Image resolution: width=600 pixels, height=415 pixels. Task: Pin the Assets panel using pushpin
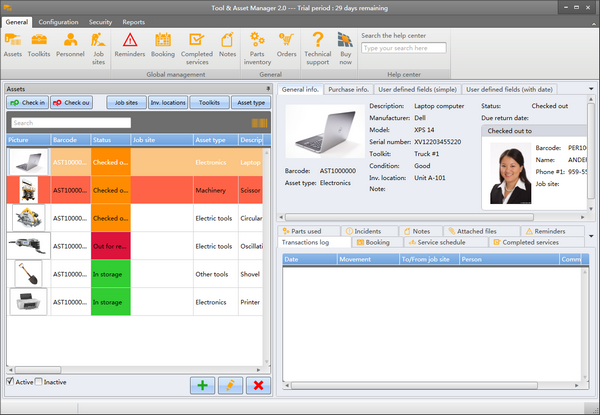pyautogui.click(x=266, y=89)
